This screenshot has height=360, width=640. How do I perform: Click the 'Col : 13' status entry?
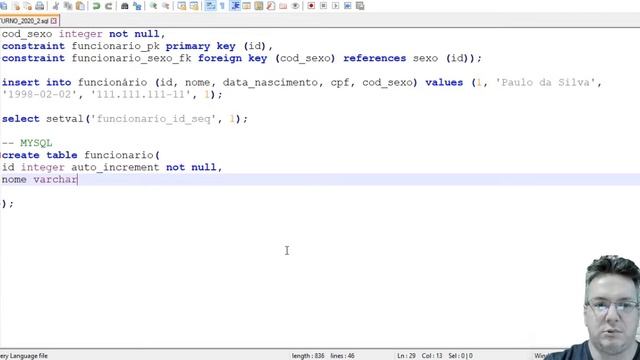[x=432, y=356]
